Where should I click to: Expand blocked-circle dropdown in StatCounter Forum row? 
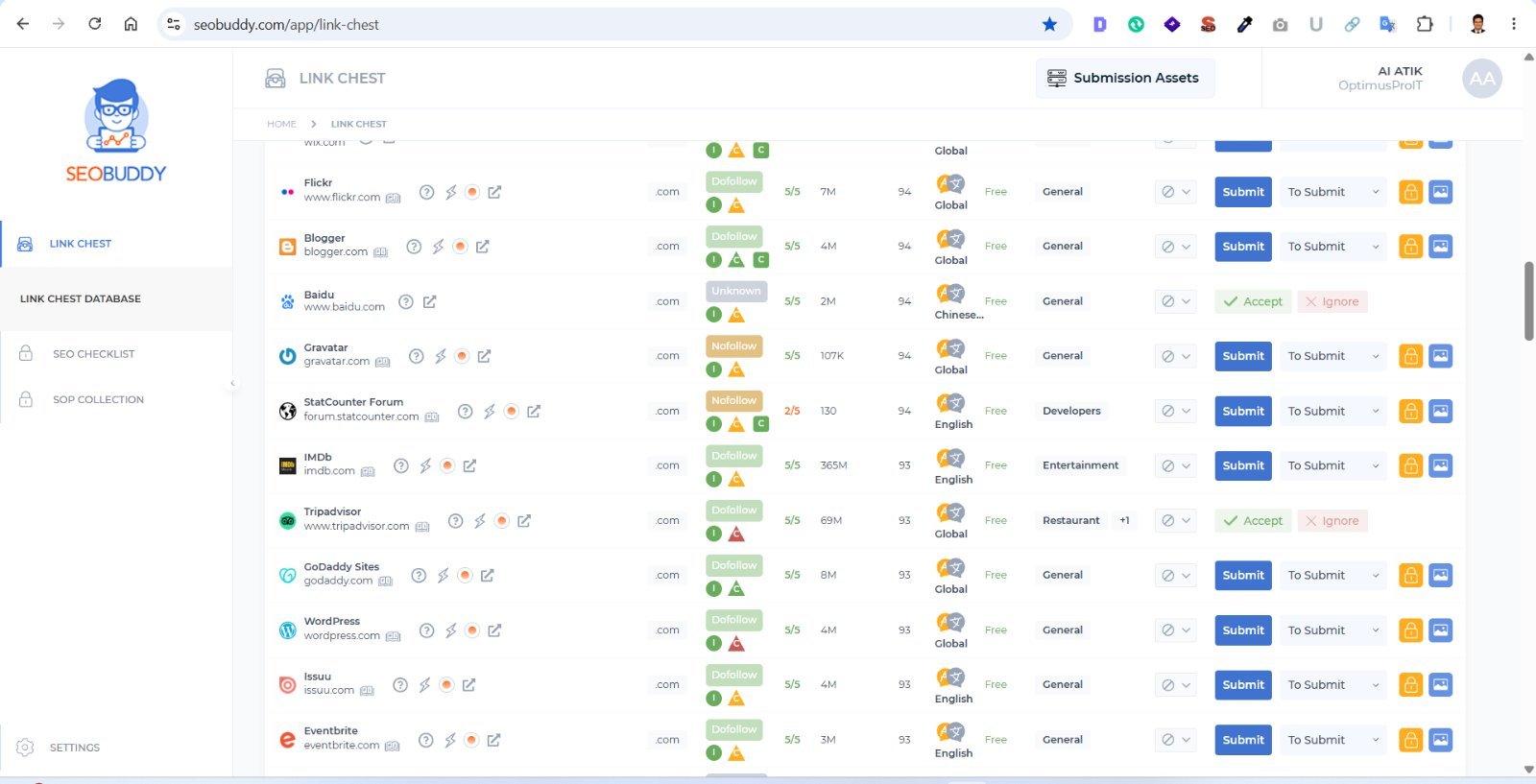[x=1176, y=411]
